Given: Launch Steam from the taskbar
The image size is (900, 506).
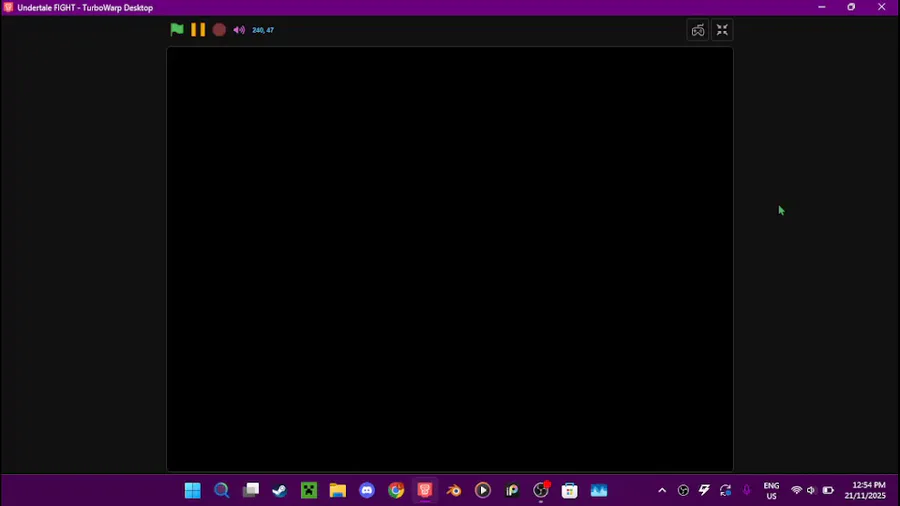Looking at the screenshot, I should click(280, 491).
